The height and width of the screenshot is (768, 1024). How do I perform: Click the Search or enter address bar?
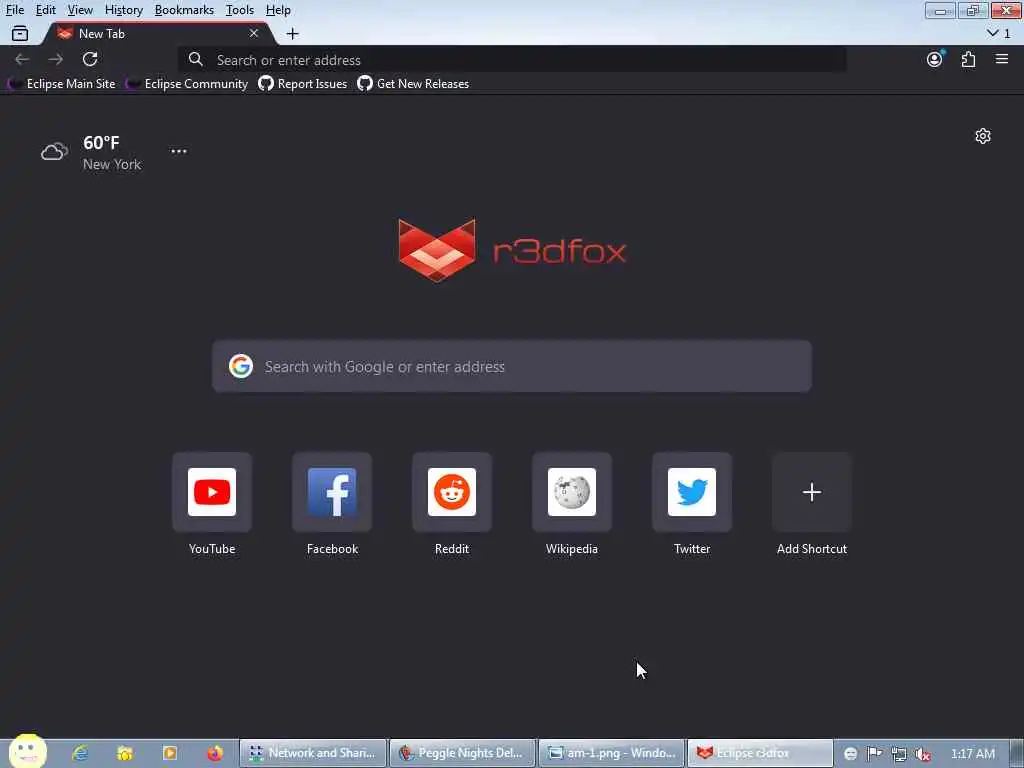point(513,59)
